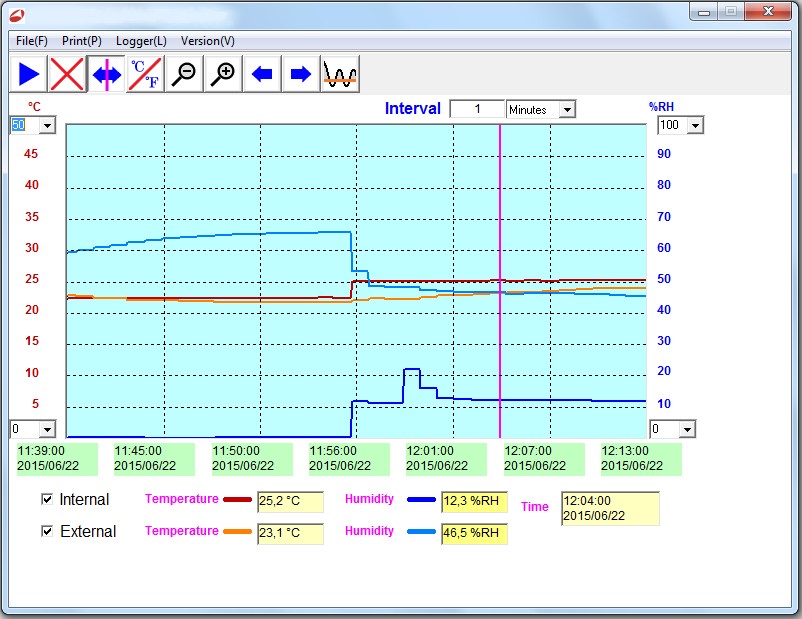Expand the °C maximum value dropdown

48,125
